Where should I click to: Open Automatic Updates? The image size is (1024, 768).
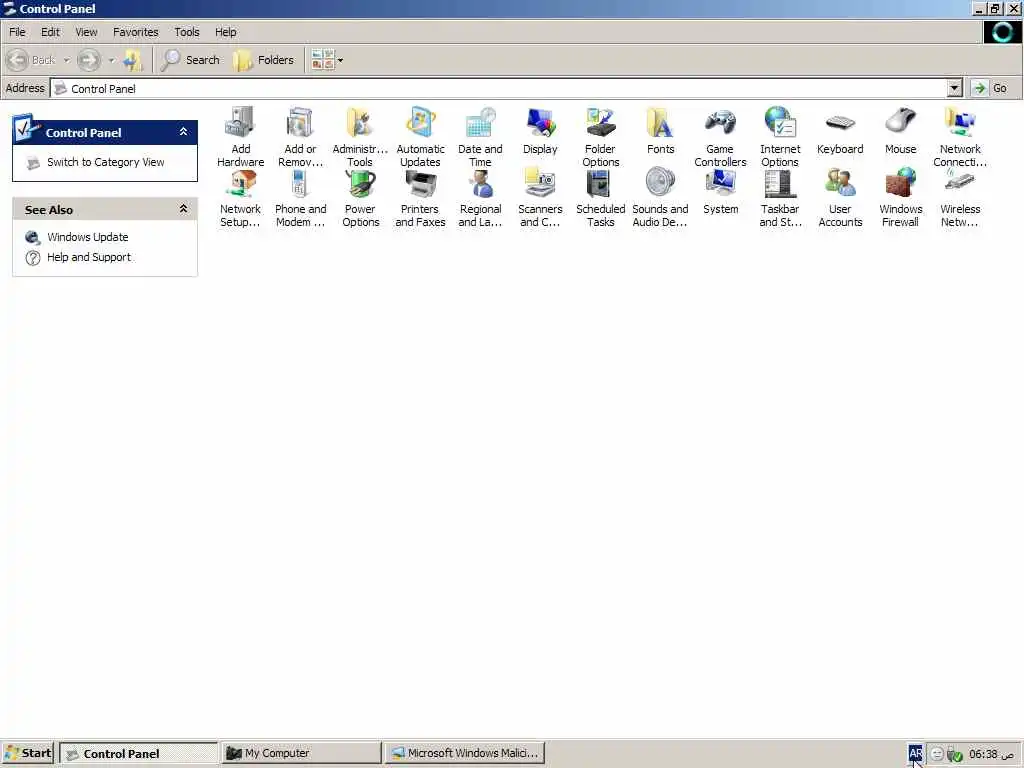coord(420,136)
